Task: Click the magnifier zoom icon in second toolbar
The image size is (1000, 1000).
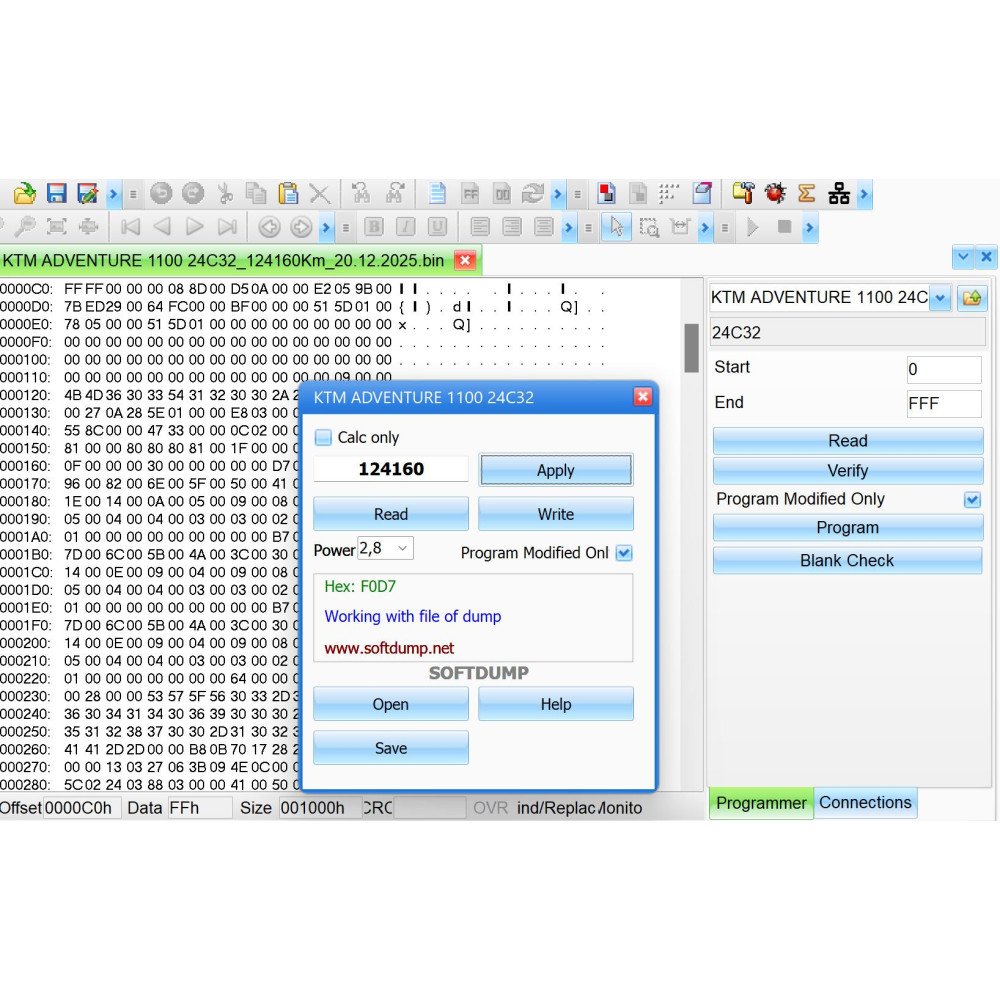Action: pyautogui.click(x=26, y=226)
